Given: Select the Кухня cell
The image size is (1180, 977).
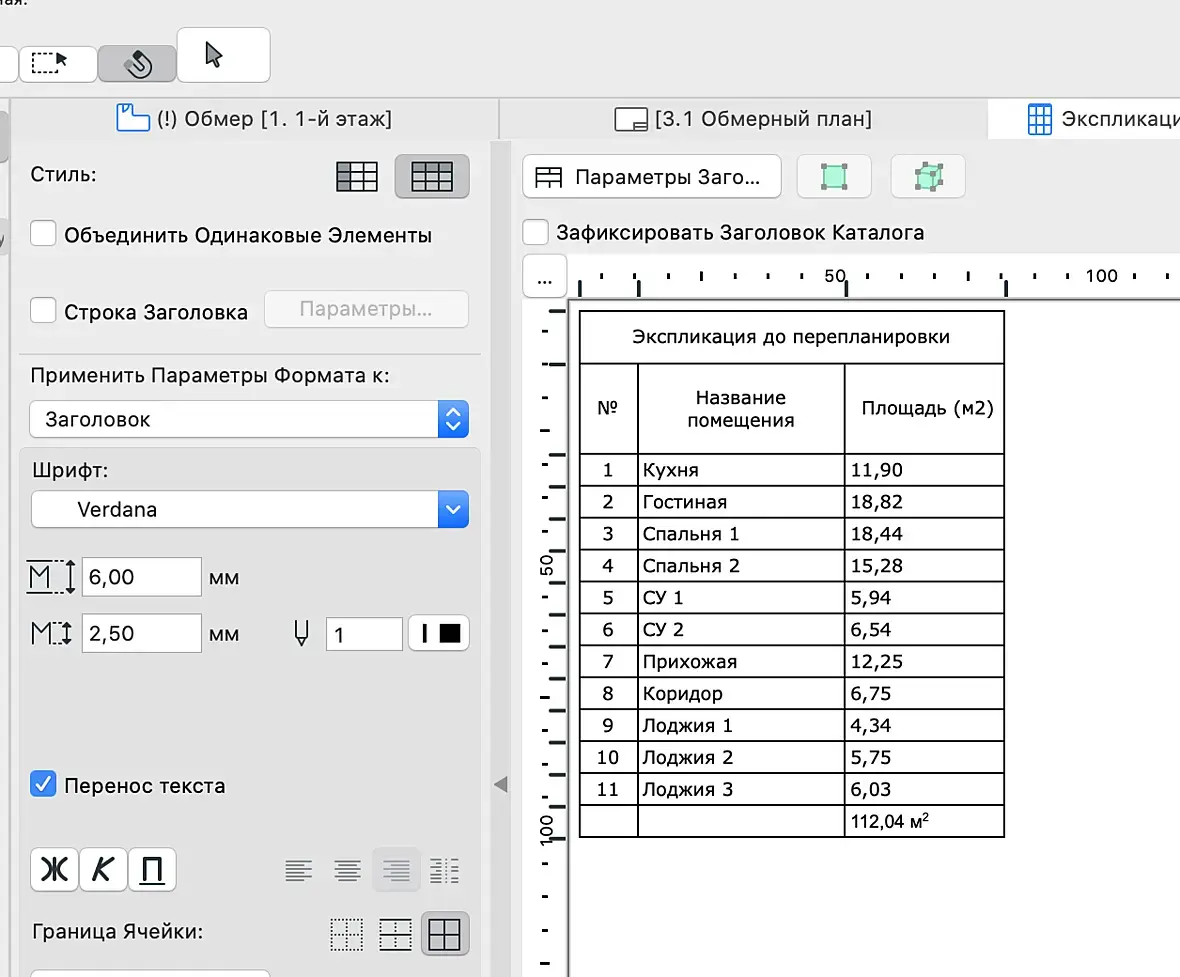Looking at the screenshot, I should (741, 470).
